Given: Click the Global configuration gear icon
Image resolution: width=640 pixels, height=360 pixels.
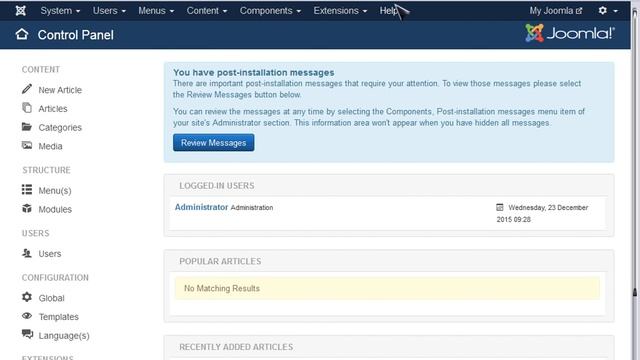Looking at the screenshot, I should click(x=27, y=297).
